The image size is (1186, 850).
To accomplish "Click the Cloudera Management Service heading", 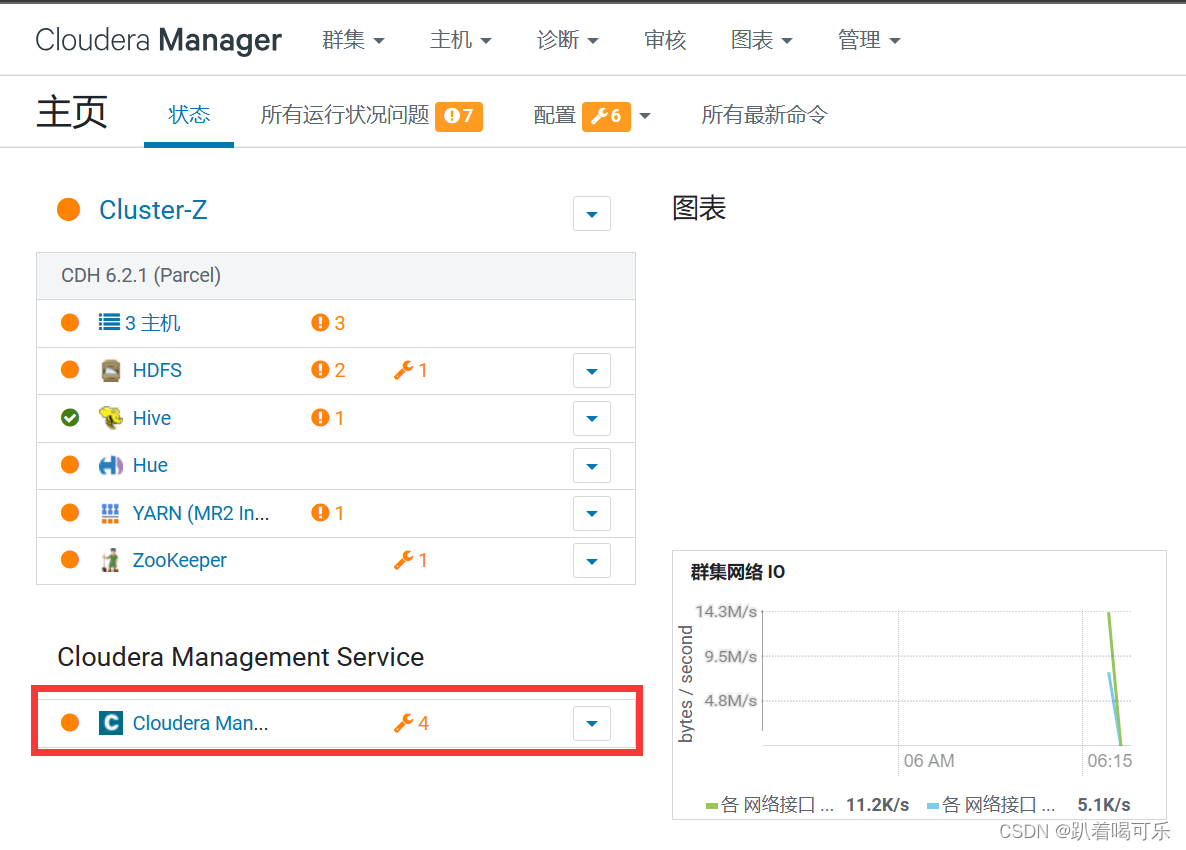I will point(241,656).
